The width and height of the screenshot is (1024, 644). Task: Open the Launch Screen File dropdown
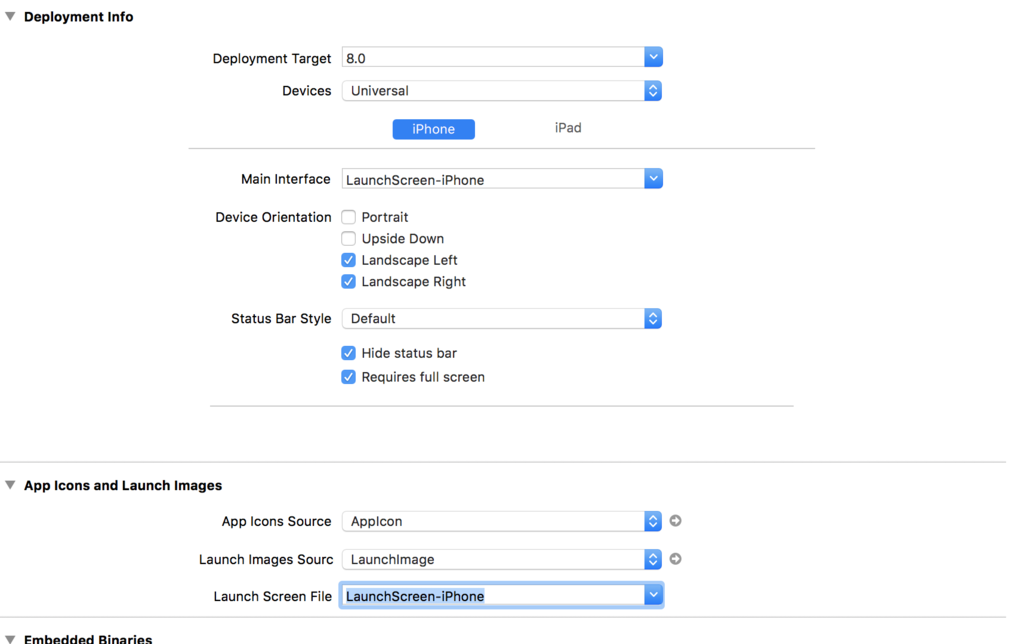(x=652, y=594)
